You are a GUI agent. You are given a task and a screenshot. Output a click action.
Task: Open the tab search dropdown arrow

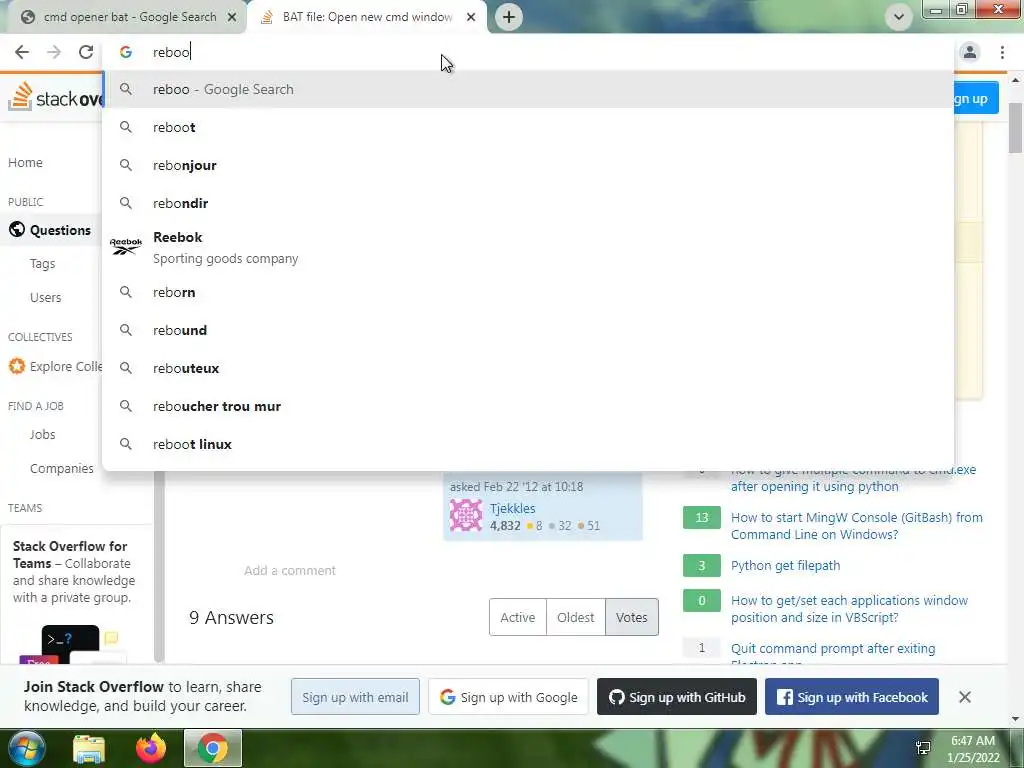click(x=899, y=17)
